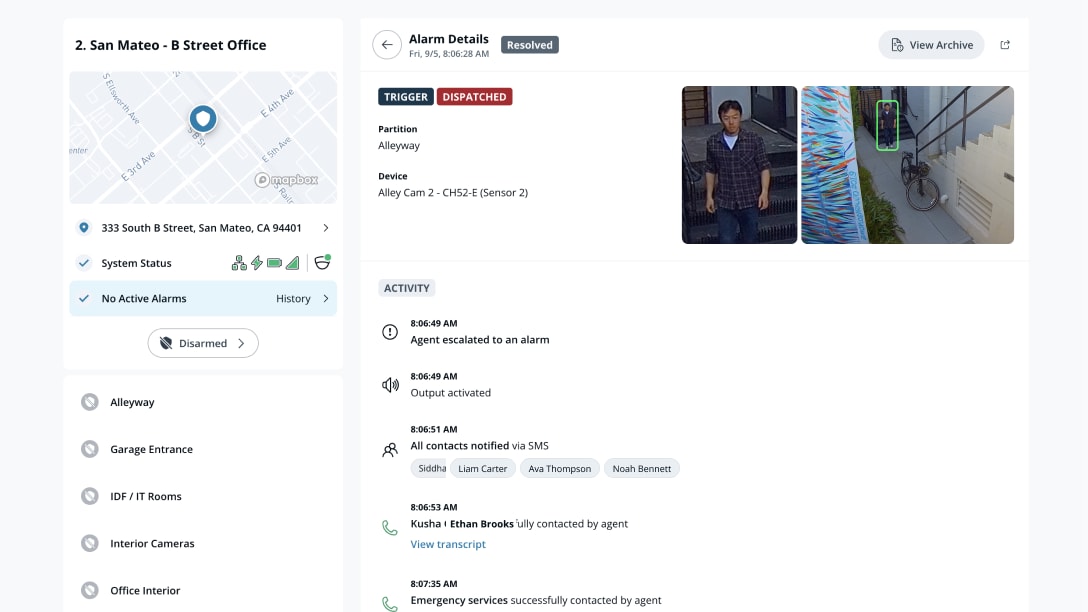The image size is (1088, 612).
Task: Click the network status icon in System Status
Action: pyautogui.click(x=239, y=263)
